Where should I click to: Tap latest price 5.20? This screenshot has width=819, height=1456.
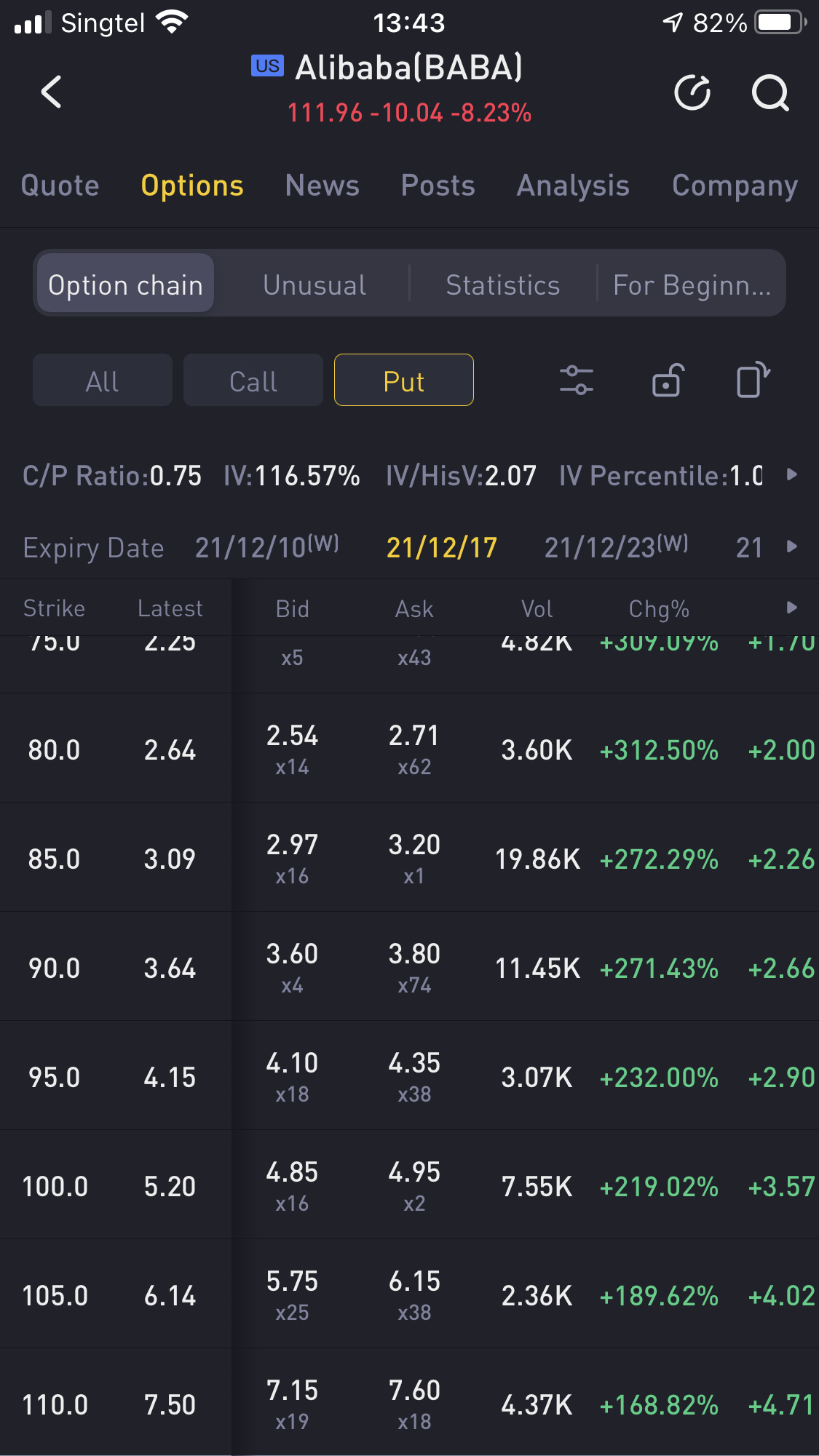[170, 1187]
